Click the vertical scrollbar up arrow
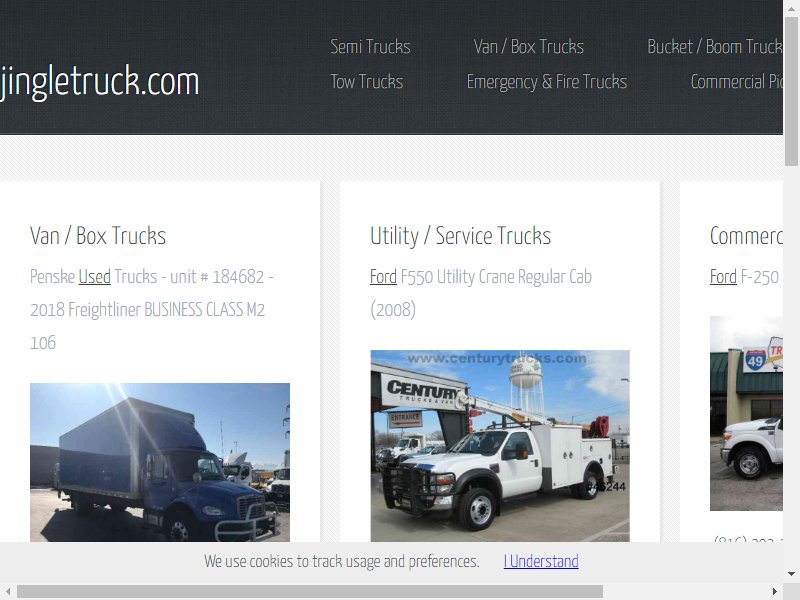The height and width of the screenshot is (600, 800). pyautogui.click(x=791, y=8)
